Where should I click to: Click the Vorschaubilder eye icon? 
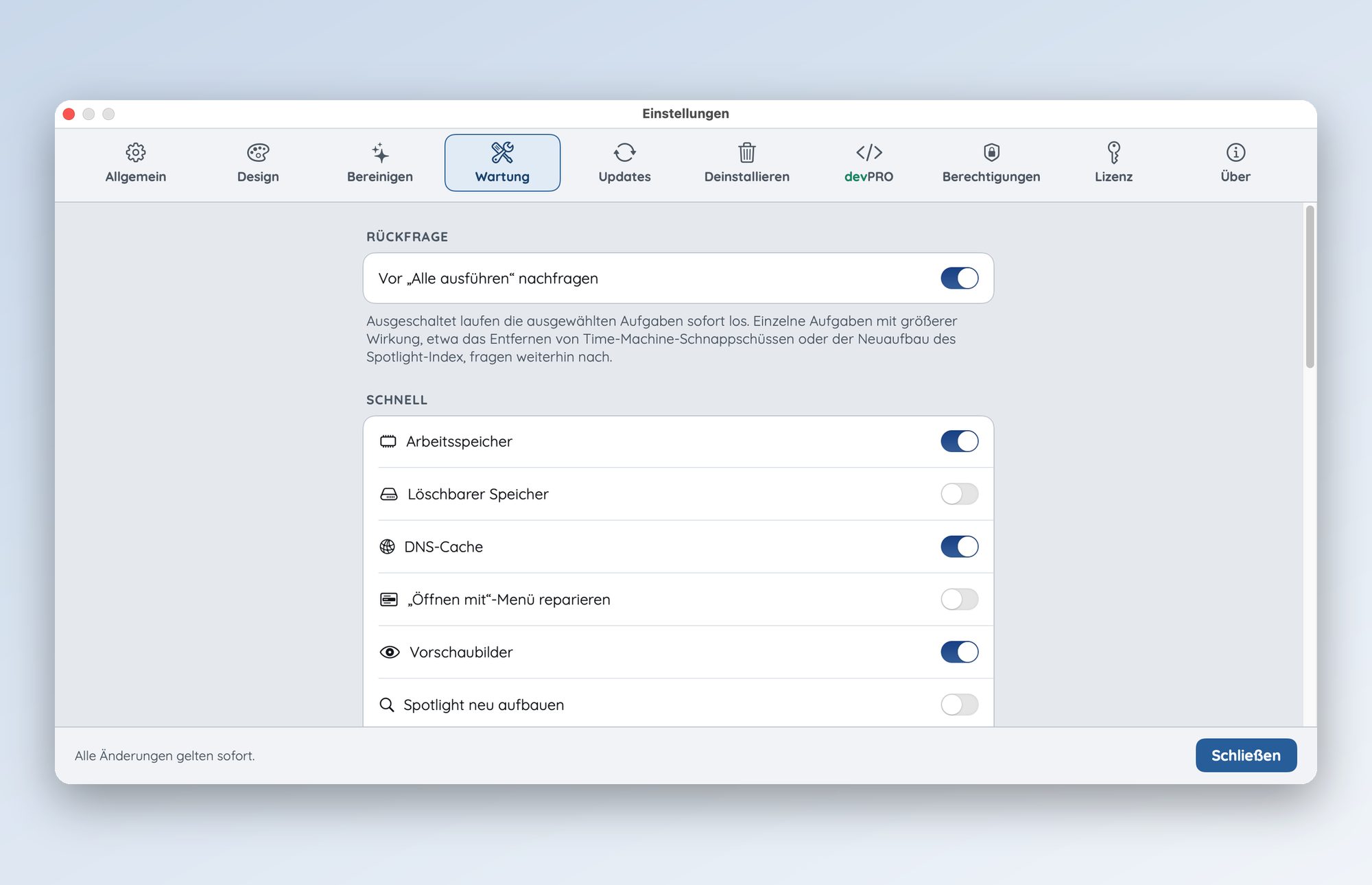pos(390,652)
